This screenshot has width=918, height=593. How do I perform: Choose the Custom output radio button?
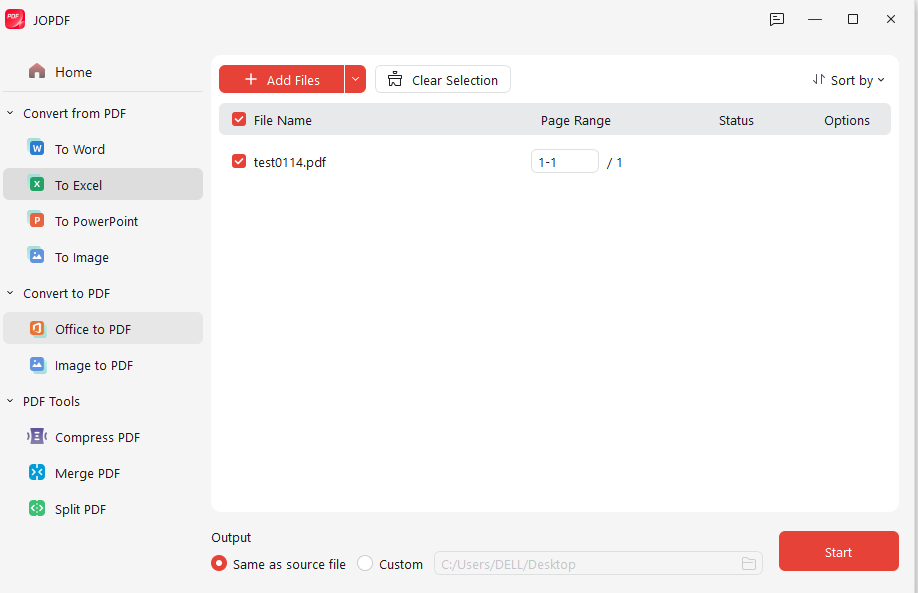coord(364,563)
